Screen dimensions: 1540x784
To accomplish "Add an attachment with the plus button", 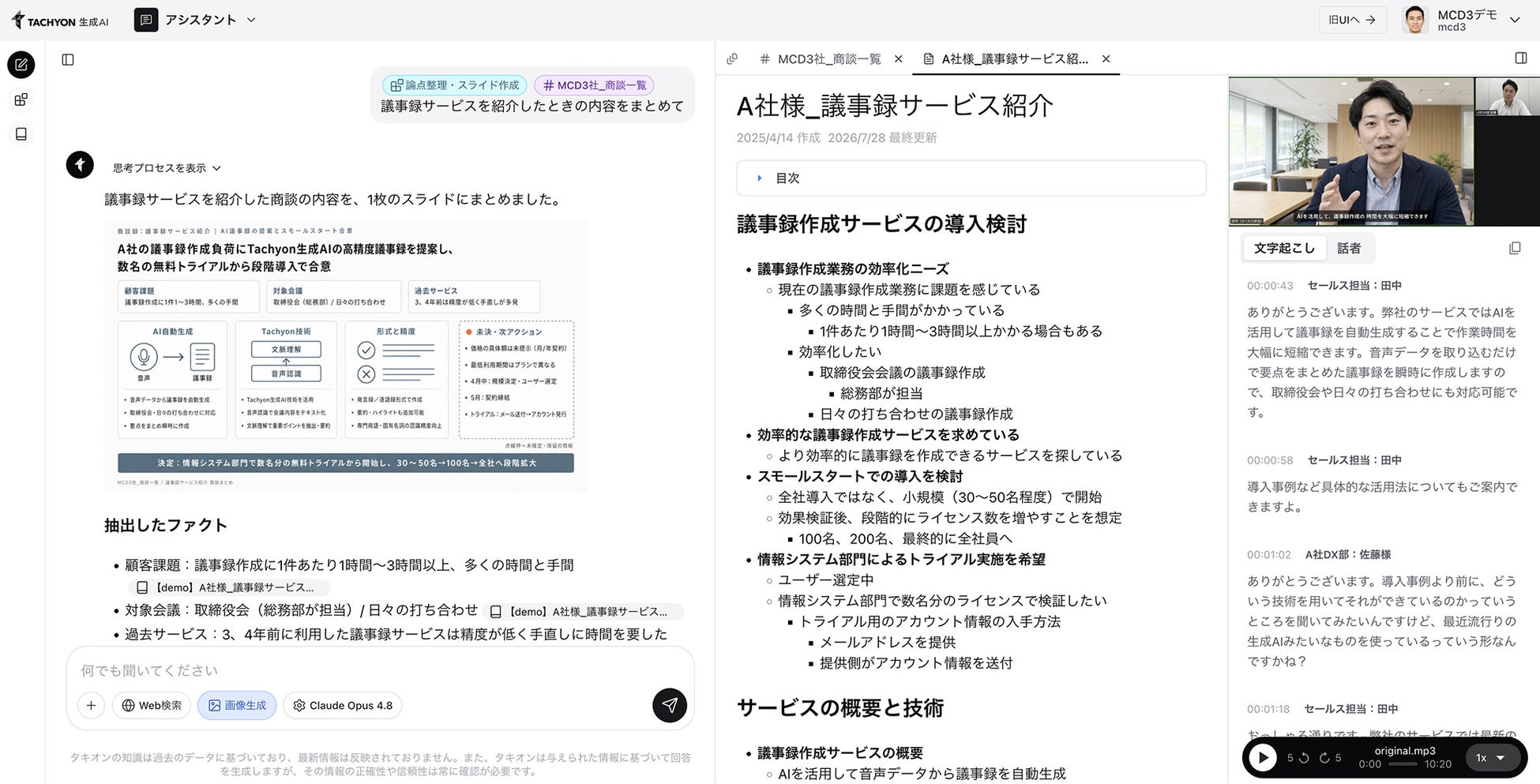I will point(91,705).
